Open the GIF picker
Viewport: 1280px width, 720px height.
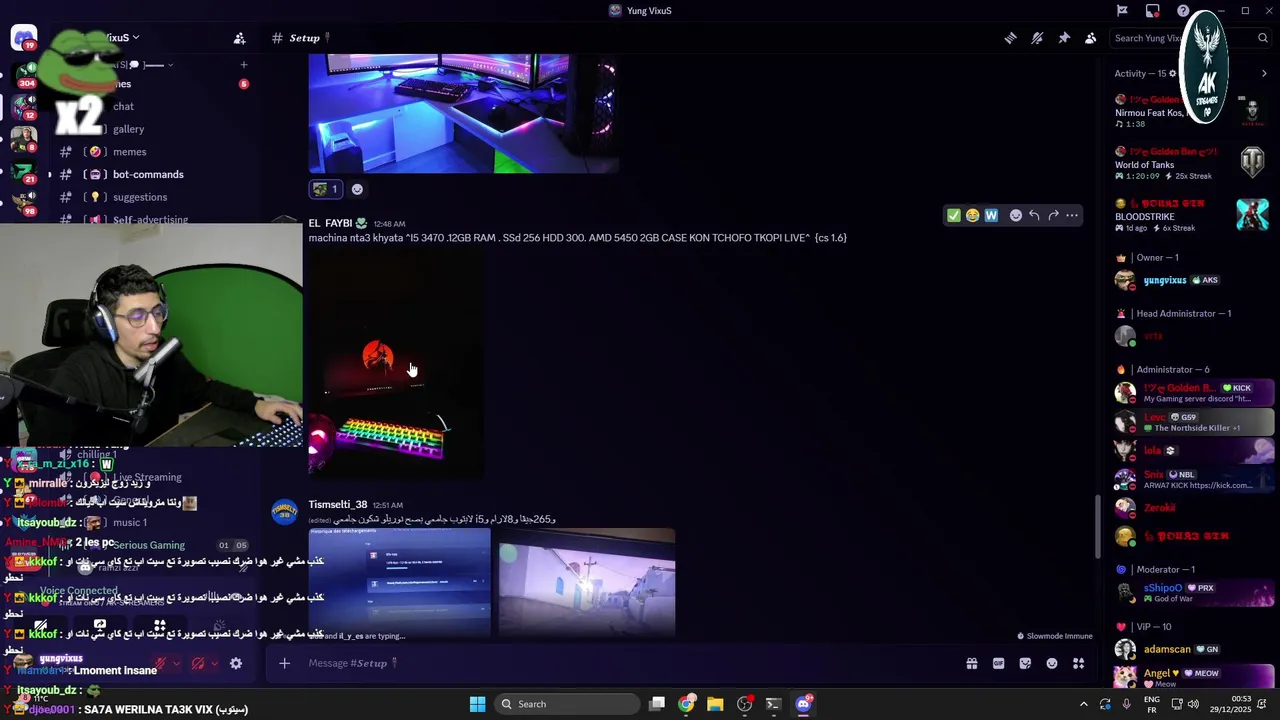pos(998,663)
